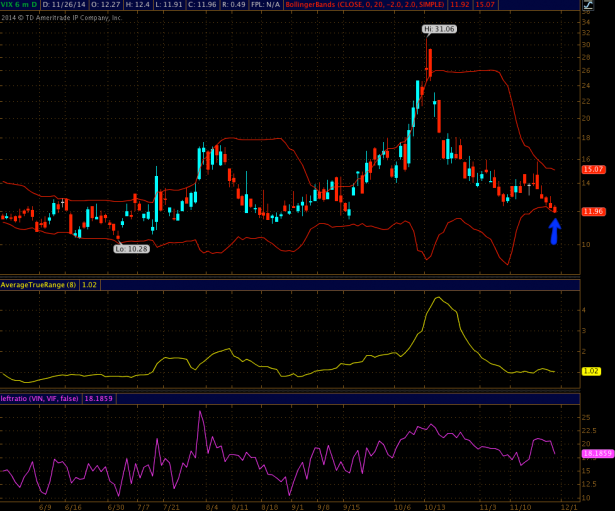This screenshot has width=615, height=511.
Task: Click the 10/13 date on time axis
Action: [435, 507]
